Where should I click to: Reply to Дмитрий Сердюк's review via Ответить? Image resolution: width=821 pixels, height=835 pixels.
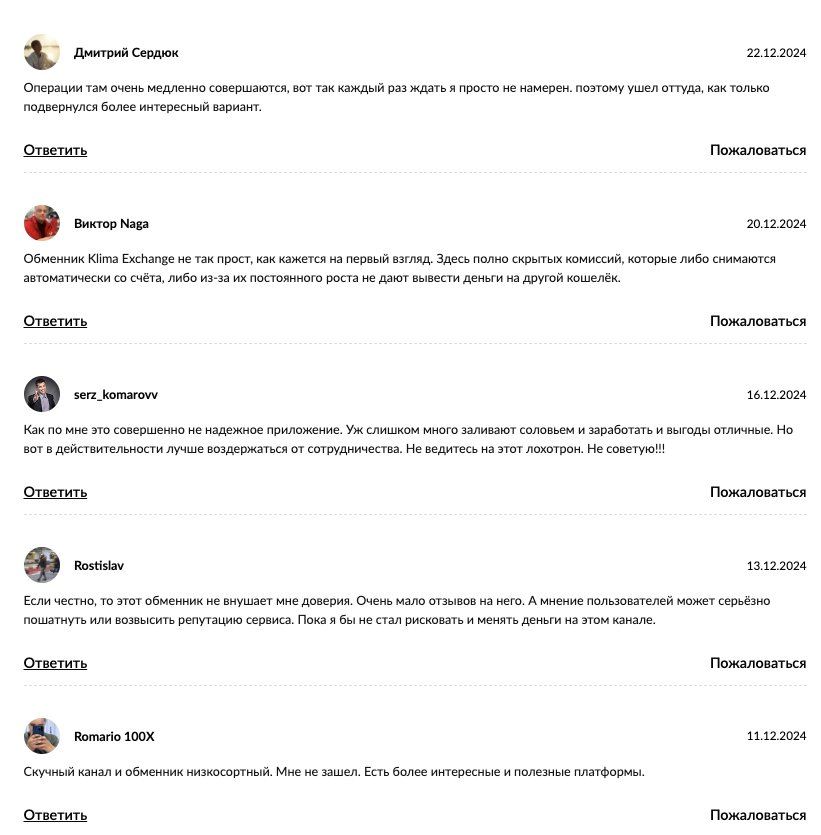click(55, 150)
